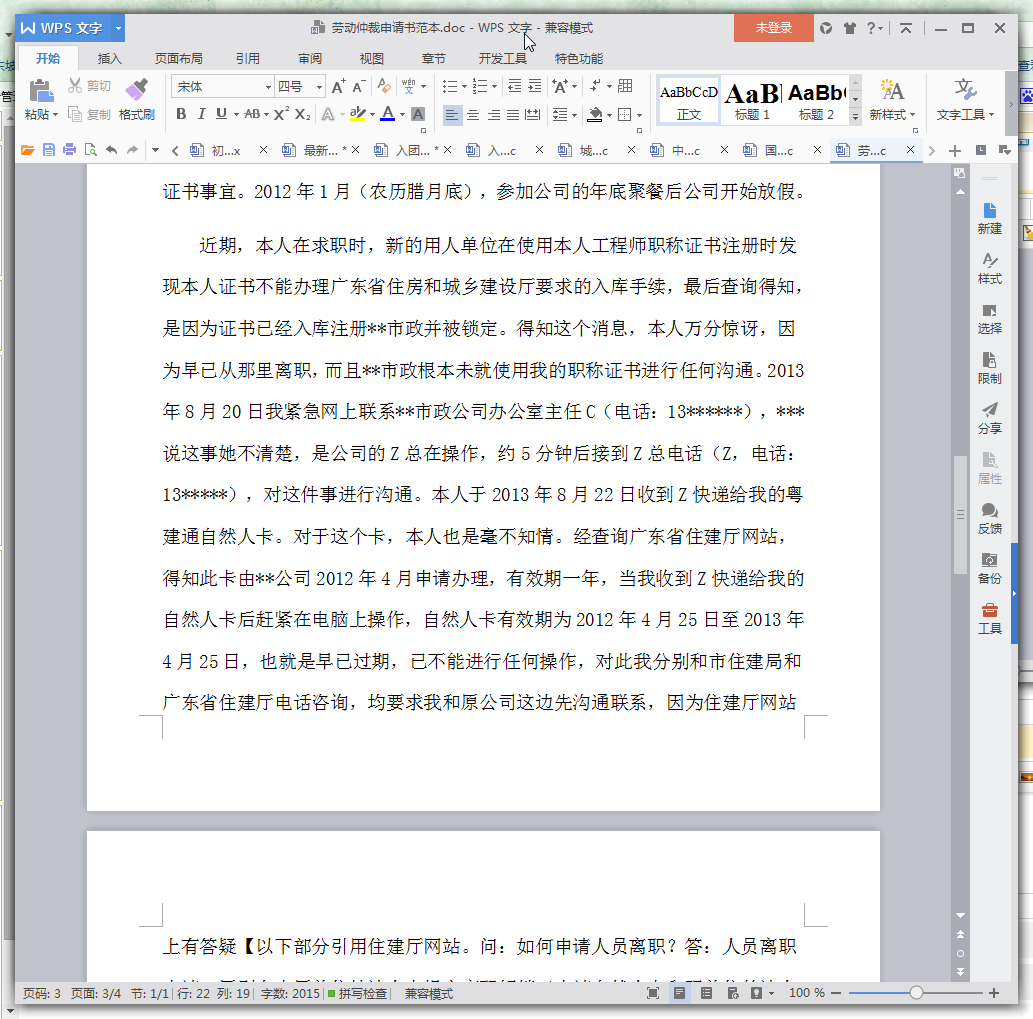Screen dimensions: 1033x1019
Task: Decrease font size with the A- icon
Action: click(x=358, y=86)
